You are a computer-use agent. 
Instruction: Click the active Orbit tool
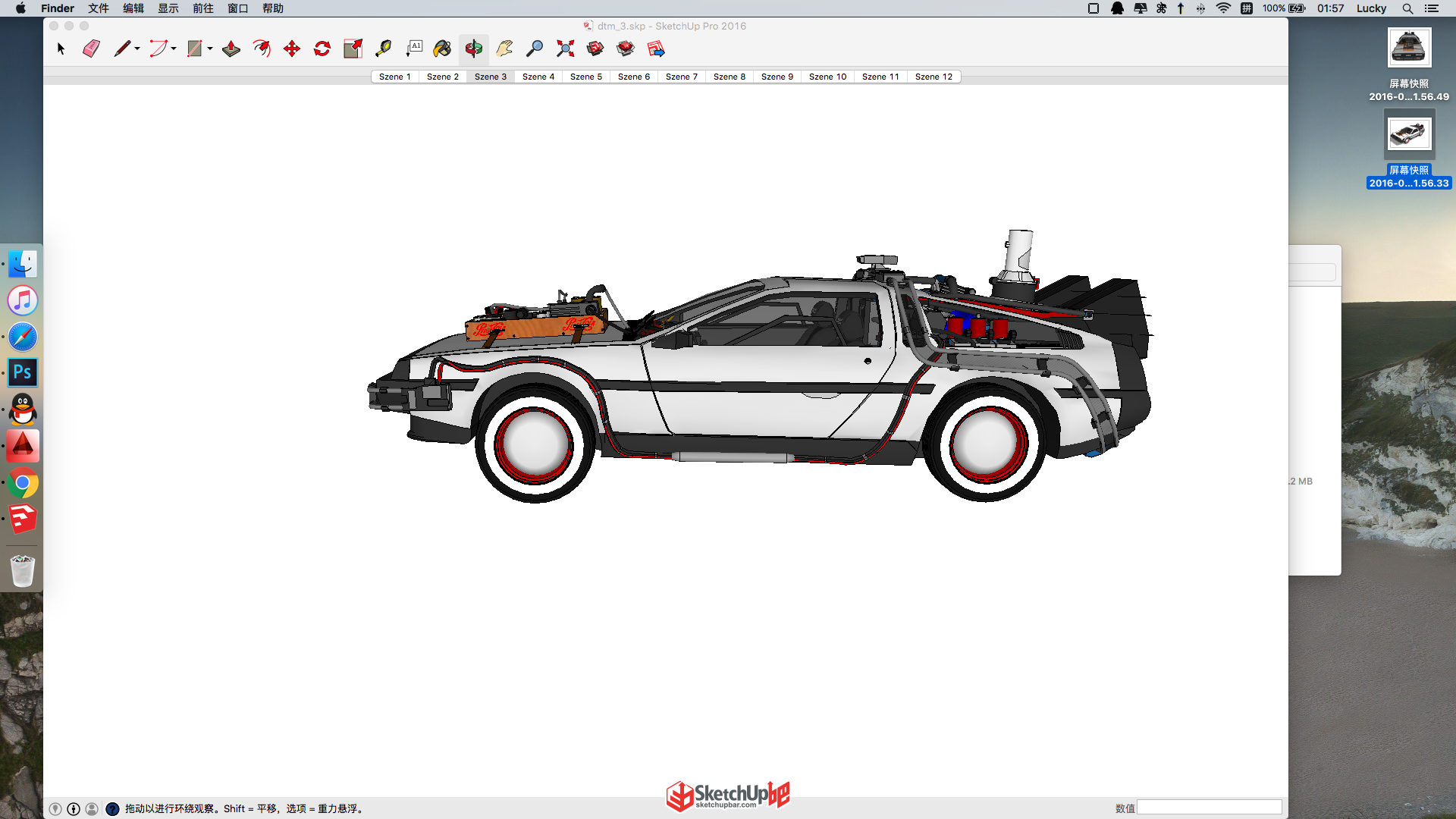(474, 49)
